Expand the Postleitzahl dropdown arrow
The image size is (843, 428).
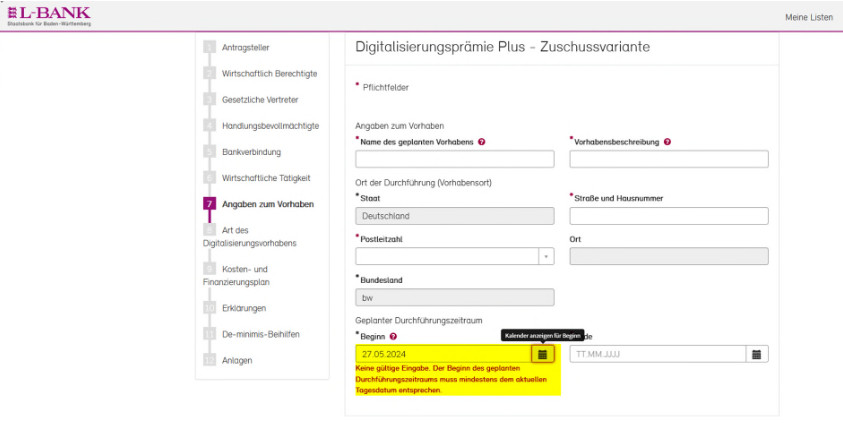(546, 256)
